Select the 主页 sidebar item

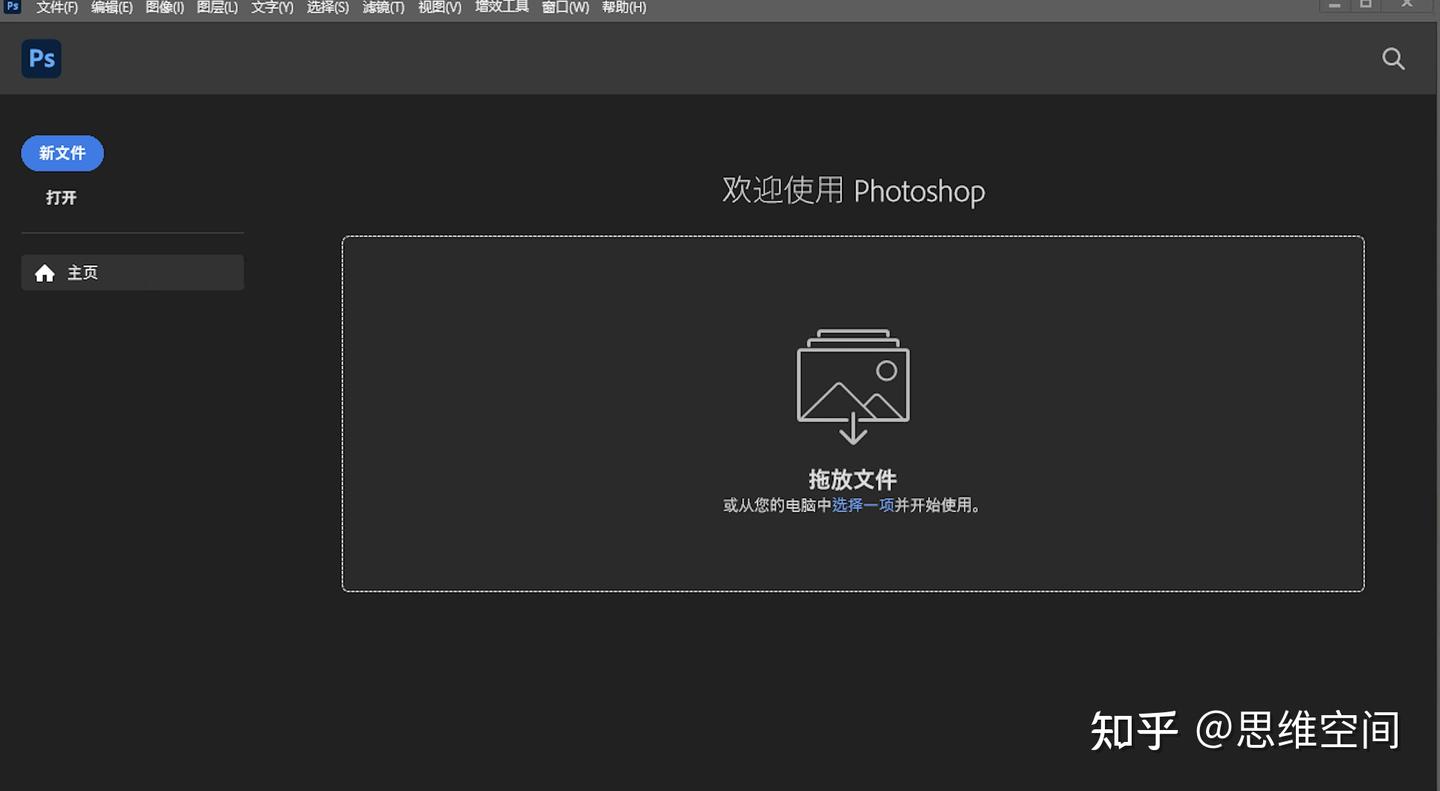[132, 273]
